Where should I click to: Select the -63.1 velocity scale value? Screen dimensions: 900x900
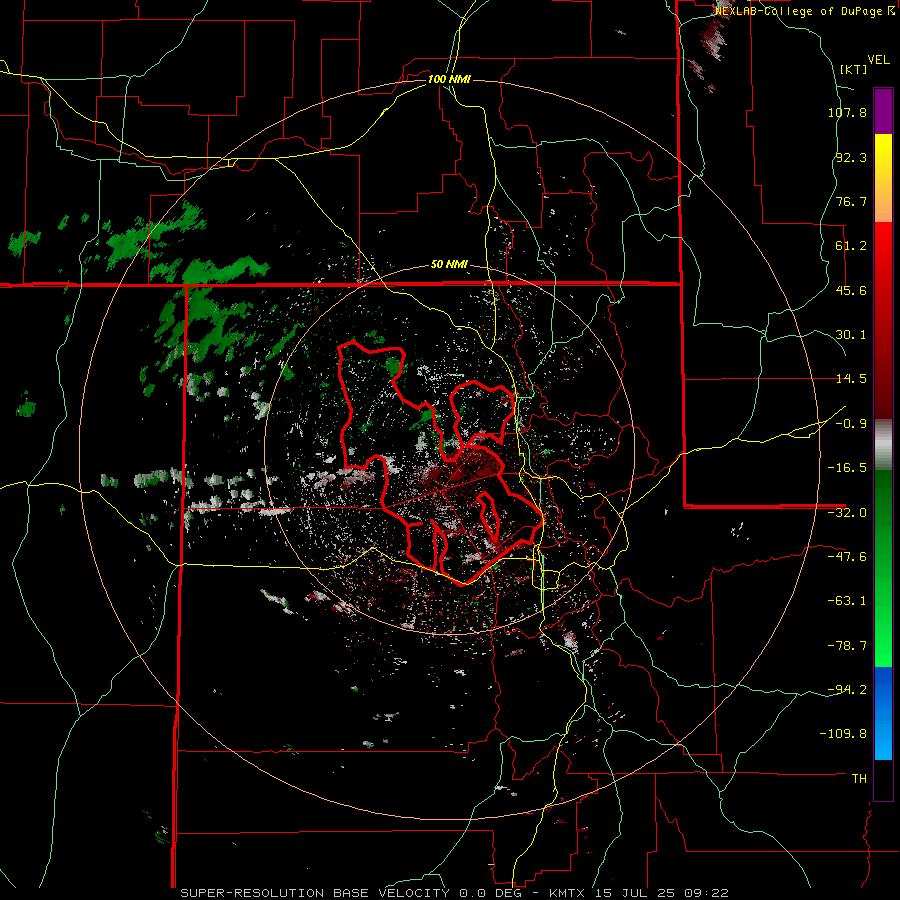[847, 601]
